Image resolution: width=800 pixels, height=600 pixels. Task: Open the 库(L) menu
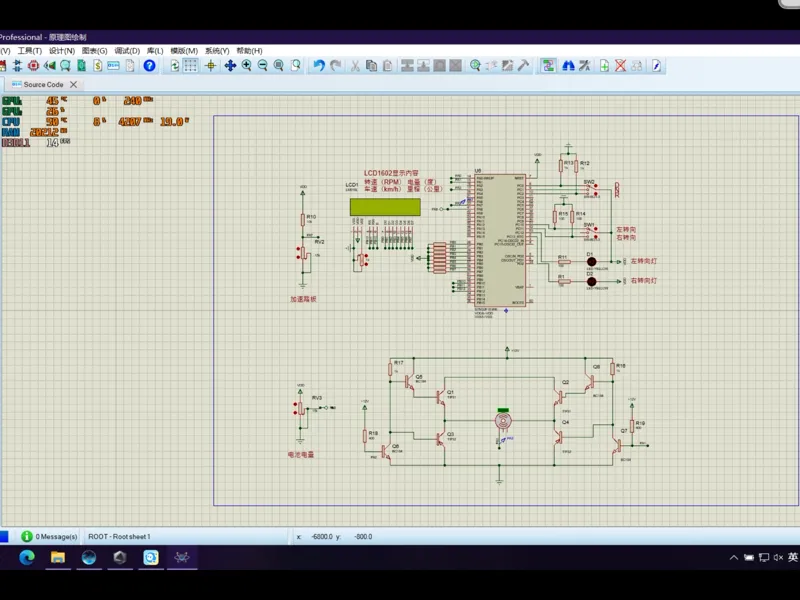pos(155,51)
